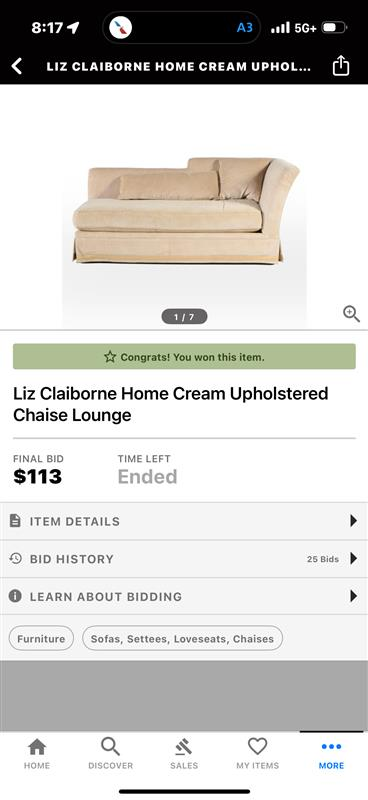
Task: Open the Home tab icon
Action: (x=37, y=747)
